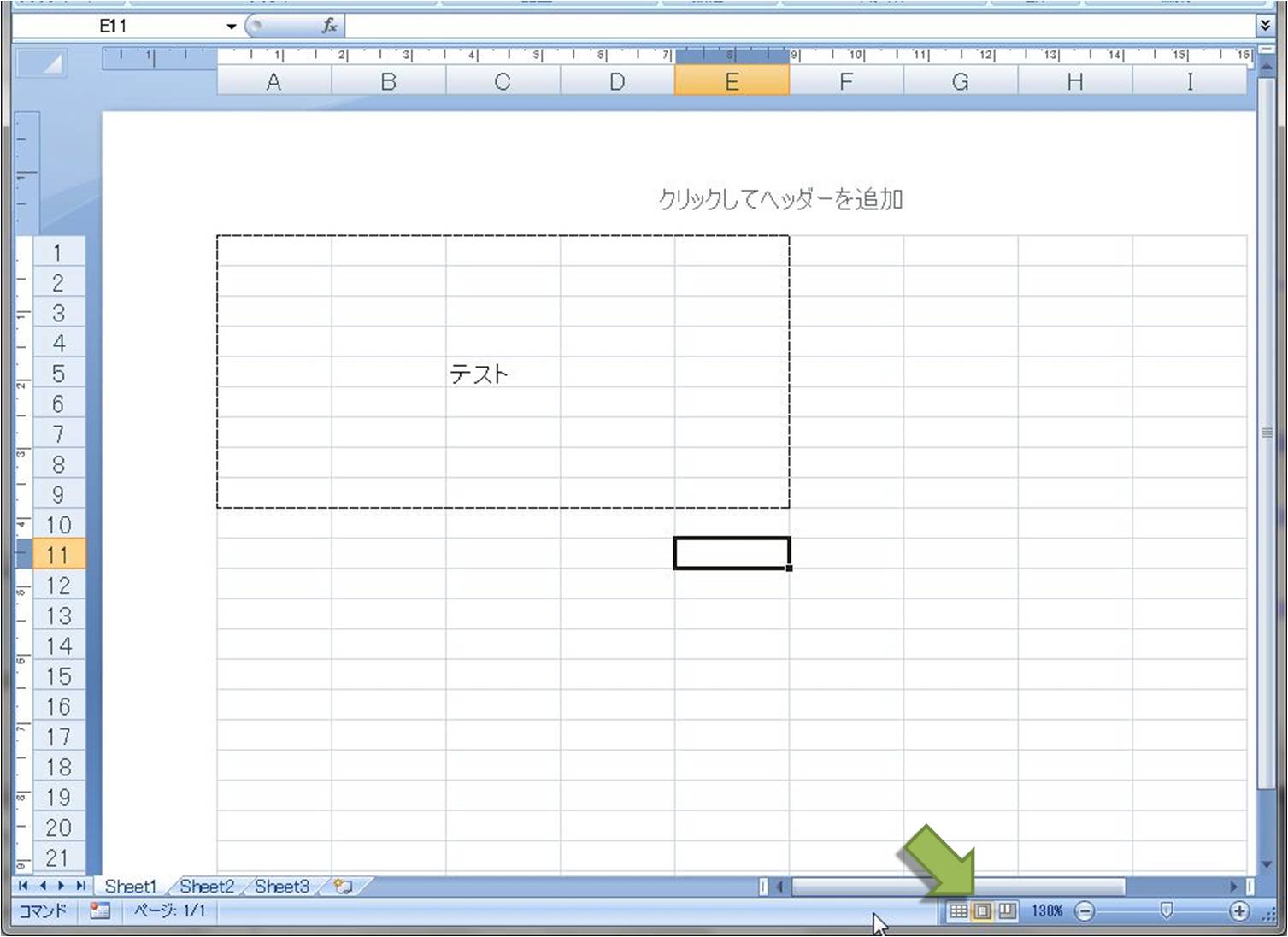Click the Select All corner button

click(41, 63)
